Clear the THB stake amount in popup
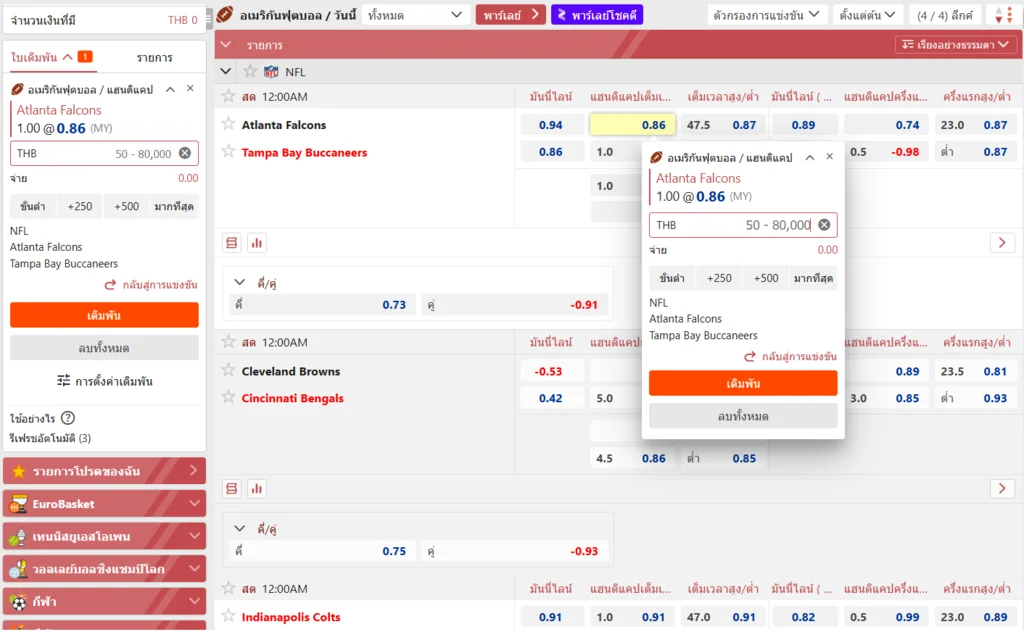Screen dimensions: 1024x632 tap(824, 225)
